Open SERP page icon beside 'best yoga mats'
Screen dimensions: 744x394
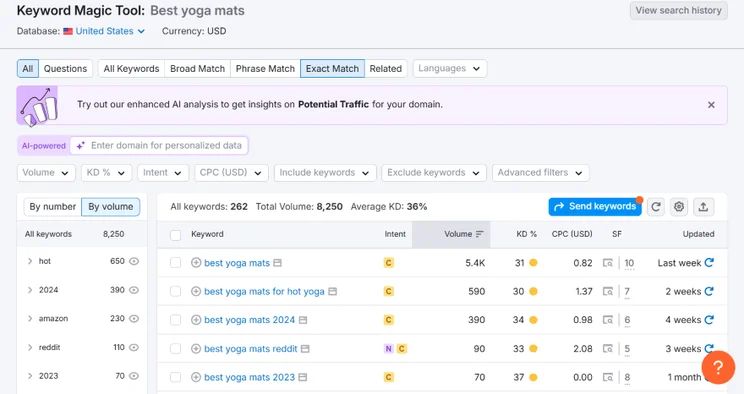coord(278,263)
